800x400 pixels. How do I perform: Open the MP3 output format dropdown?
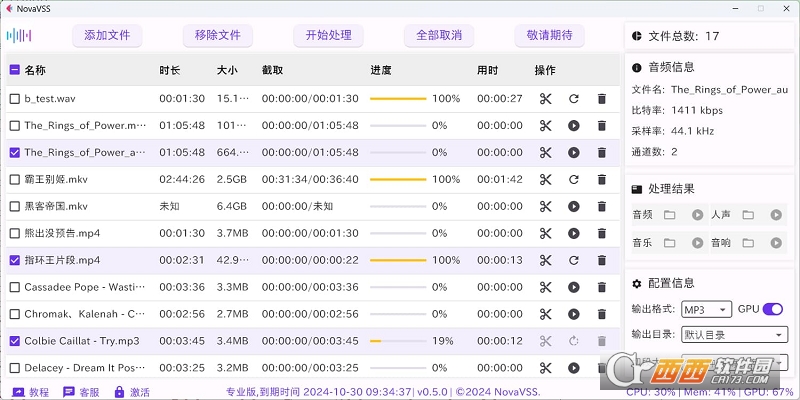707,309
